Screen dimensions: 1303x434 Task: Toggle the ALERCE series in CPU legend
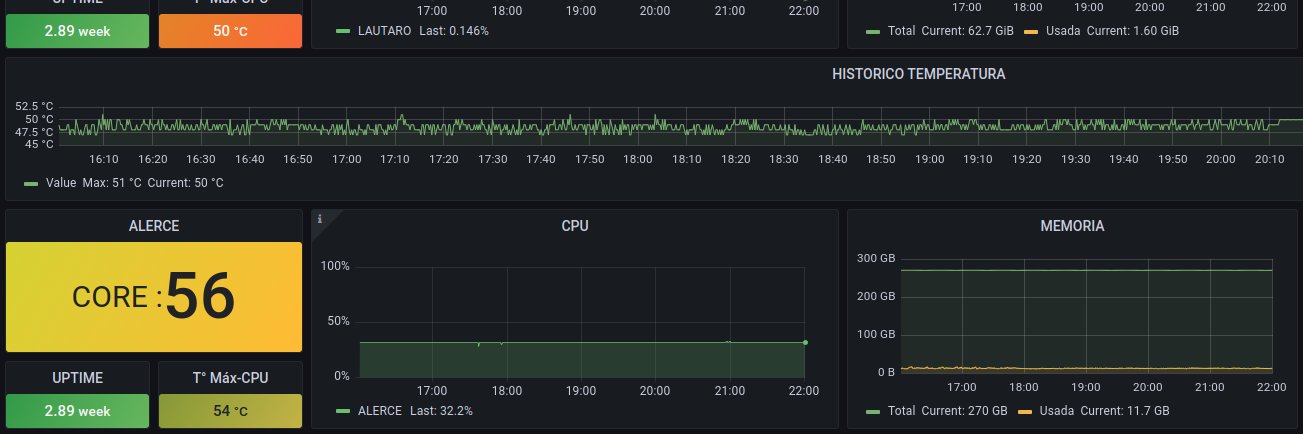click(x=379, y=411)
